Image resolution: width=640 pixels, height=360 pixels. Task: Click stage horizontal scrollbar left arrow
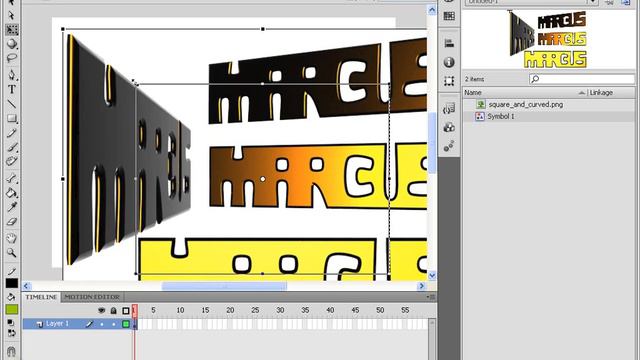(27, 286)
